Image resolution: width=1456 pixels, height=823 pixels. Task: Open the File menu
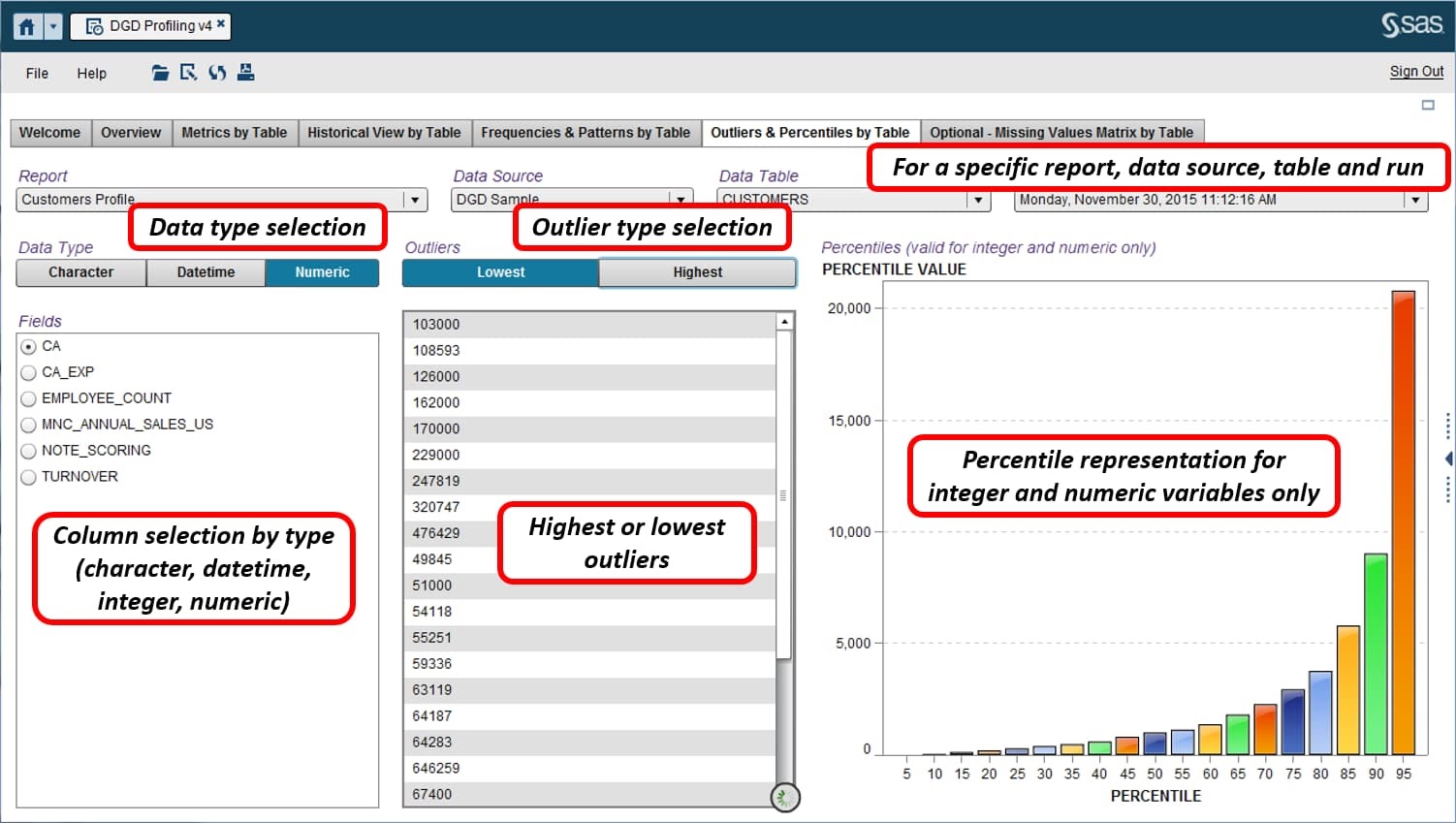[36, 73]
